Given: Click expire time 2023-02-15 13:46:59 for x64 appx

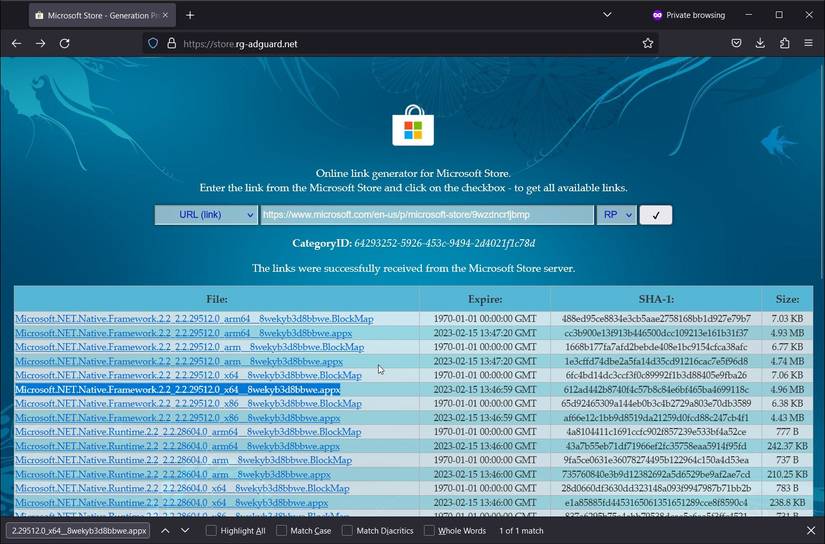Looking at the screenshot, I should 485,389.
